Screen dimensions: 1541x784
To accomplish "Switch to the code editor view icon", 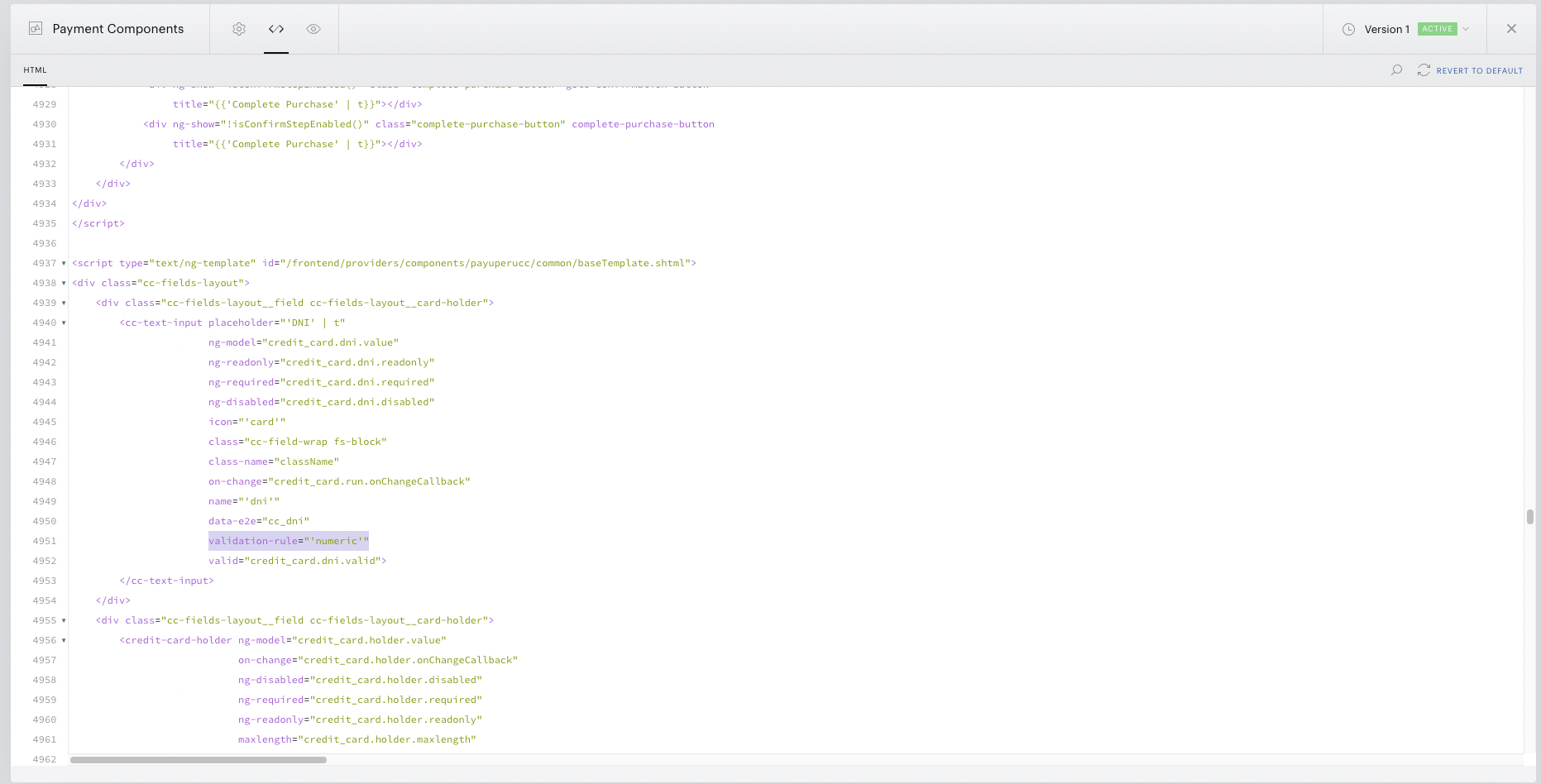I will [x=276, y=29].
